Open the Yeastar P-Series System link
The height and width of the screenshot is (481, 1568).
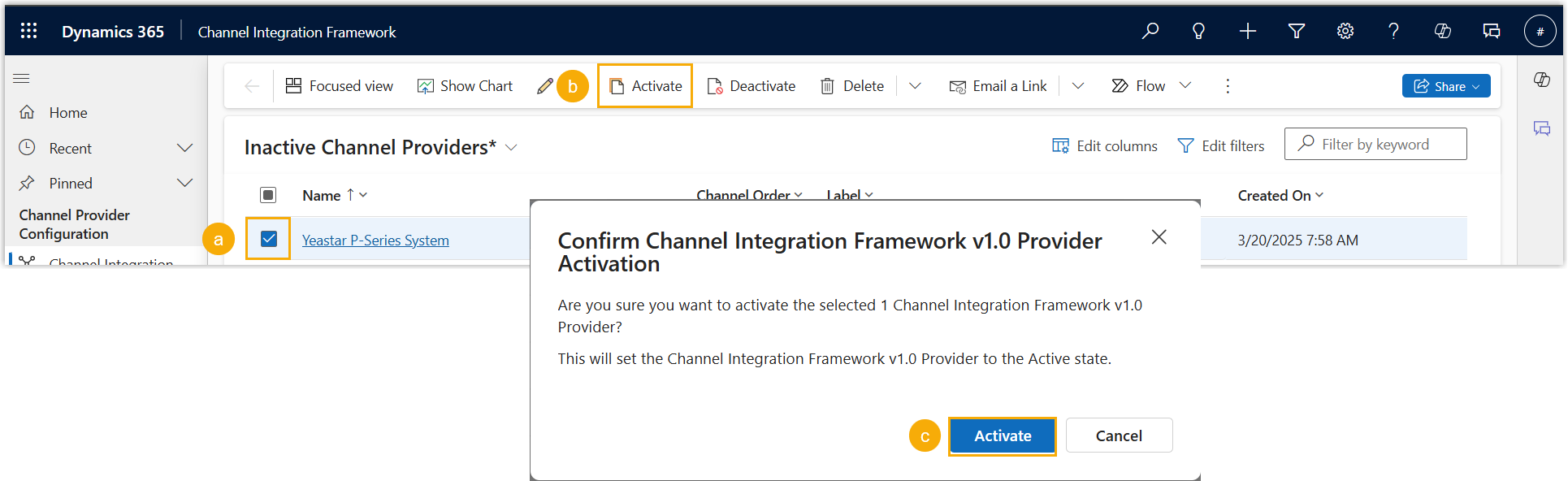point(375,240)
